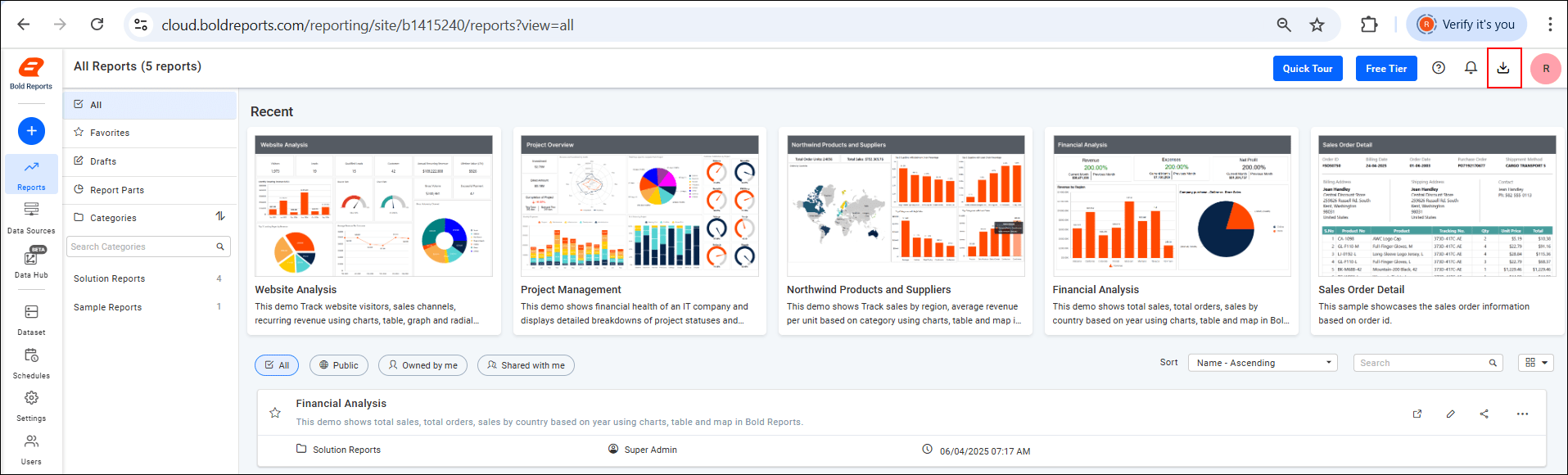Click the browser zoom magnifier icon

pyautogui.click(x=1284, y=25)
